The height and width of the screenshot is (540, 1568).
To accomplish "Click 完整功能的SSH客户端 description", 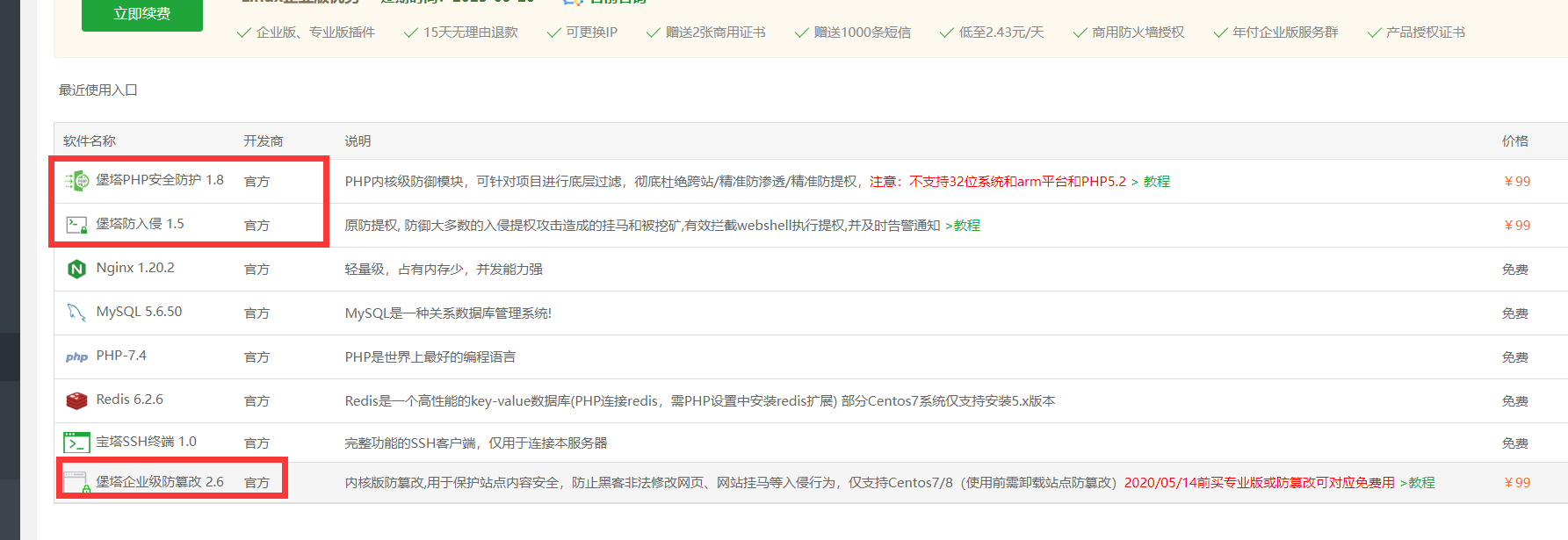I will [476, 443].
